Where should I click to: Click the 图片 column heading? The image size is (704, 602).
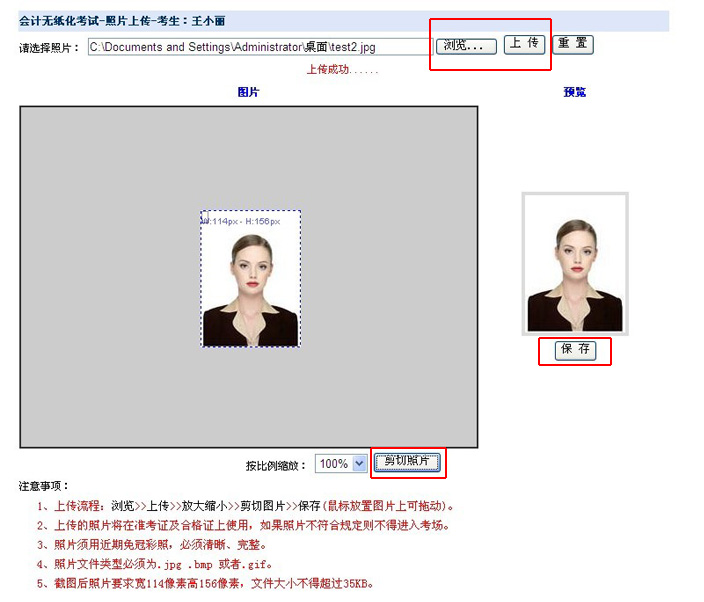pyautogui.click(x=248, y=92)
